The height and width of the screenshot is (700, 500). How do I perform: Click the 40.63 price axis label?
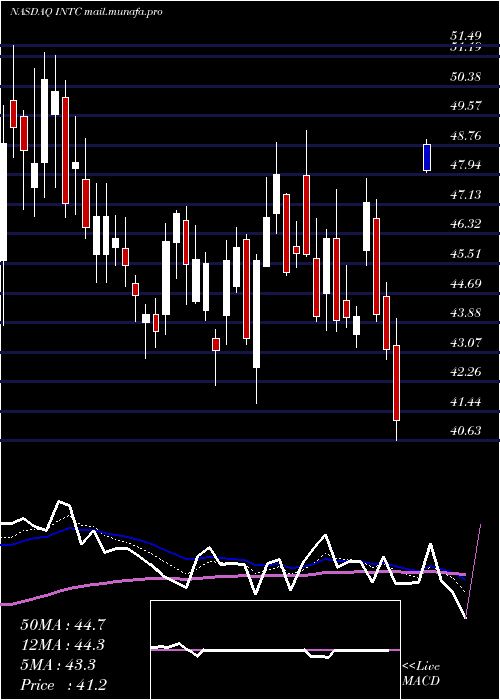click(465, 431)
